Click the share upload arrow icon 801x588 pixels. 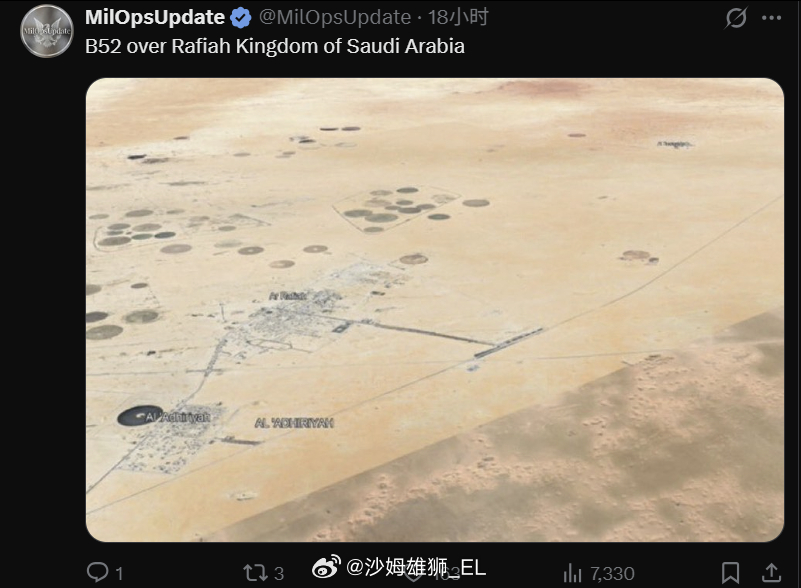(771, 573)
